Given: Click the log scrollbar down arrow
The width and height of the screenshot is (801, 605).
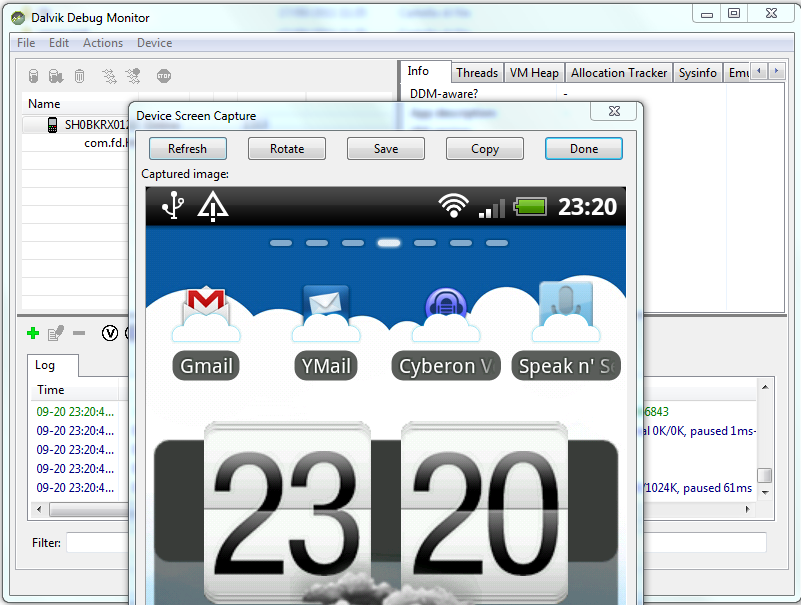Looking at the screenshot, I should 765,493.
